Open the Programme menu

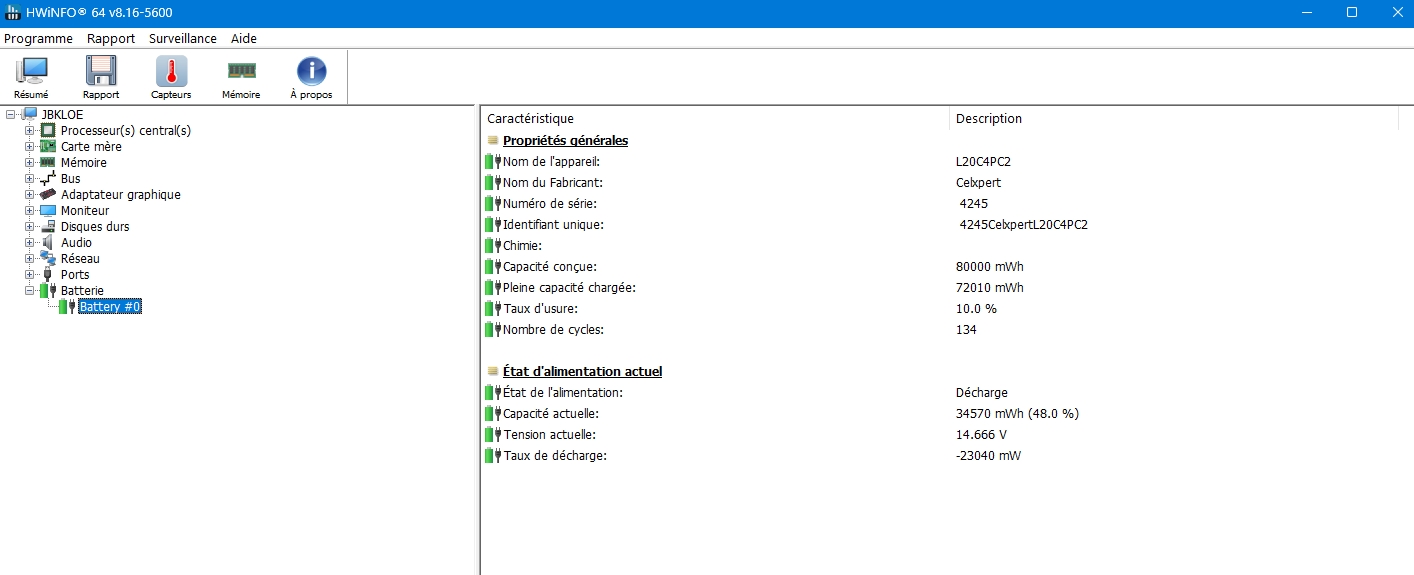pyautogui.click(x=38, y=39)
